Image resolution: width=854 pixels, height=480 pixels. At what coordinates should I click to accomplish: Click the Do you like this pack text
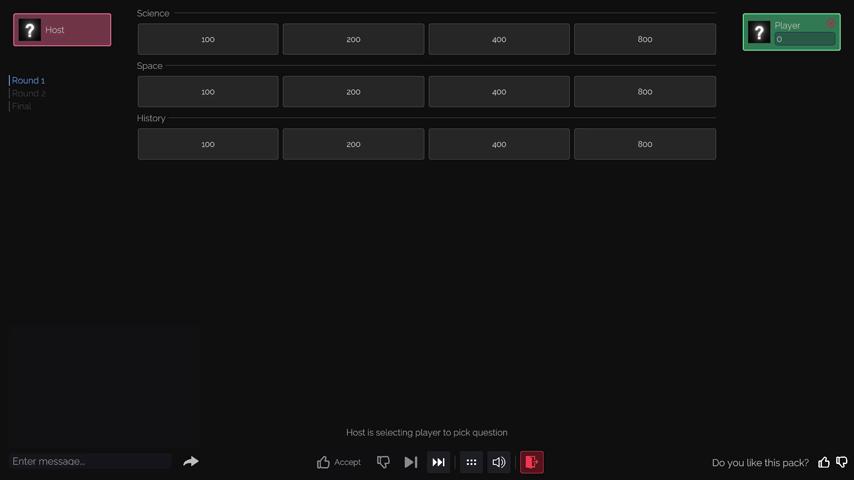760,463
